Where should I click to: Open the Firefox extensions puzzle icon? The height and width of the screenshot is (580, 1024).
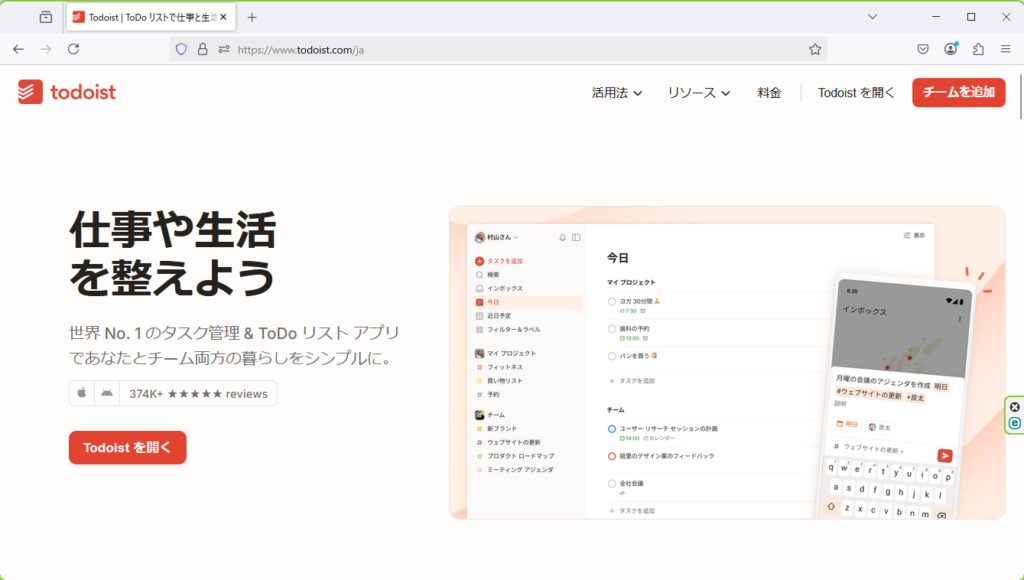[x=978, y=49]
